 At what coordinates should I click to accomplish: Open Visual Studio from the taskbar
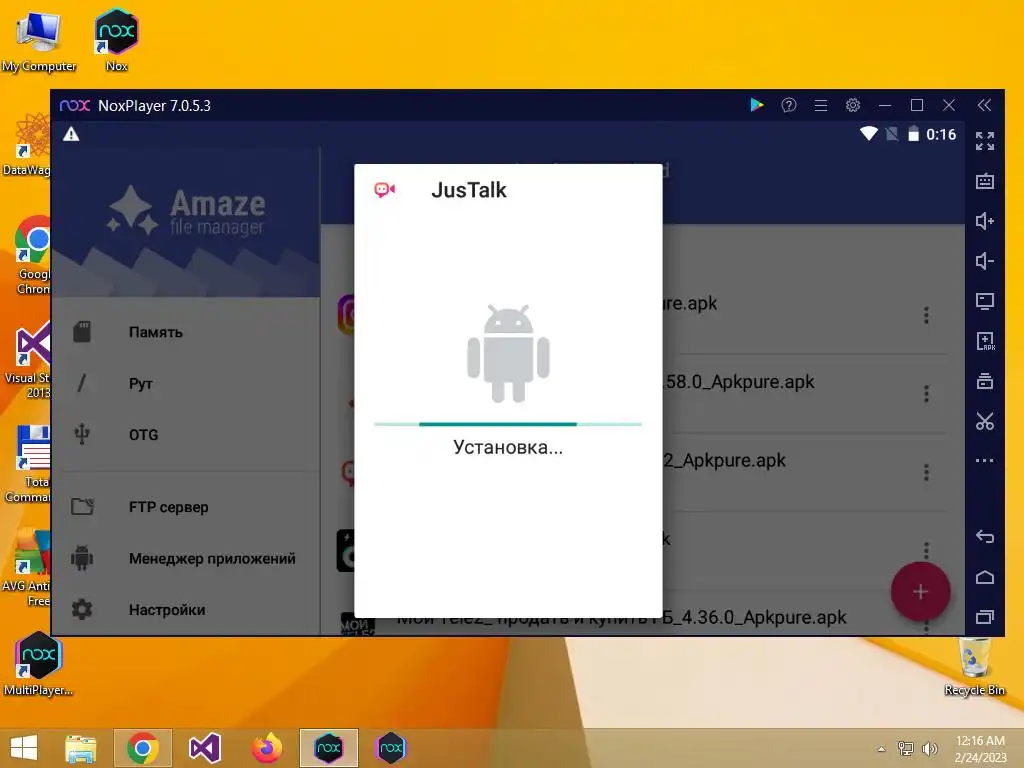click(204, 748)
